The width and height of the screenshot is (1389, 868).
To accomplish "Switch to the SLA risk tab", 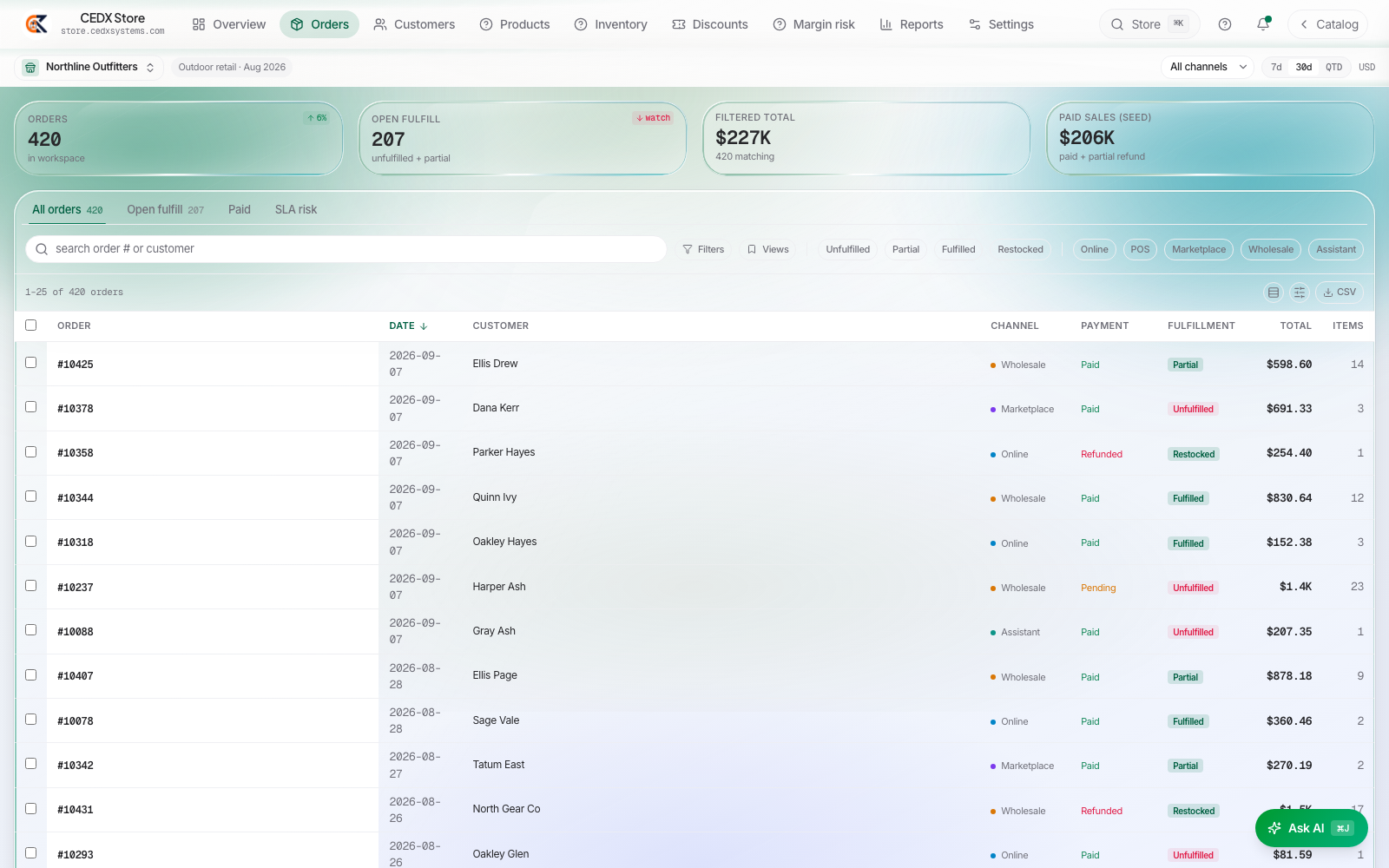I will (x=296, y=209).
